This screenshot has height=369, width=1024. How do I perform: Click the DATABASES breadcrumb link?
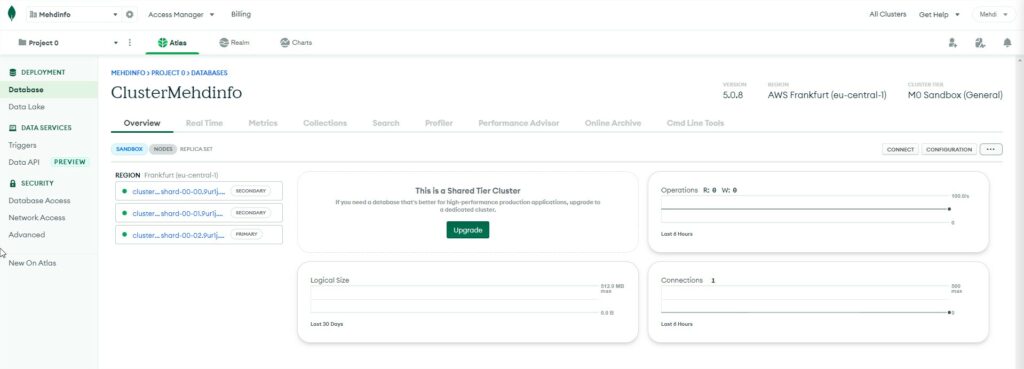tap(209, 73)
